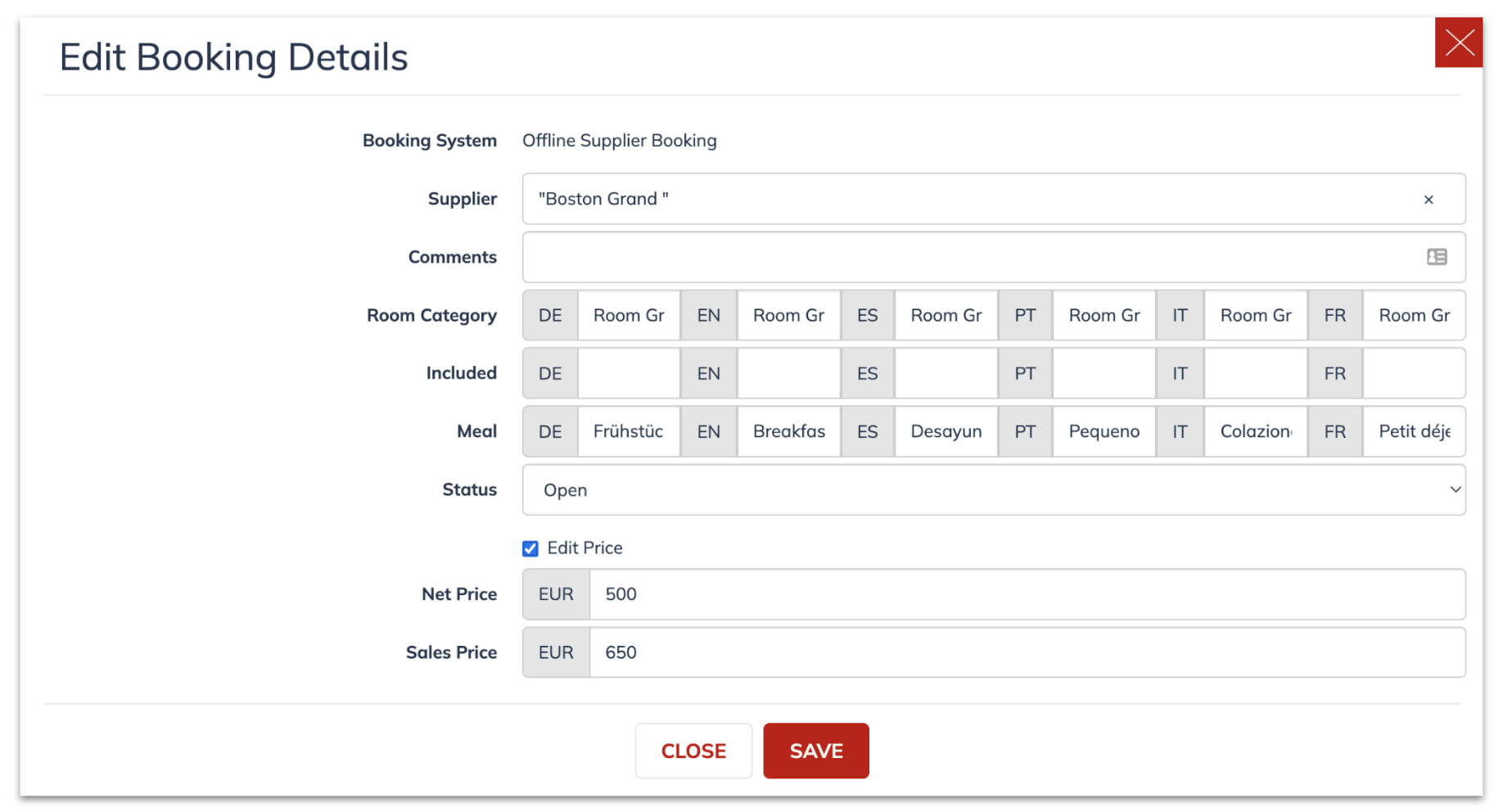Click the EUR prefix of Sales Price

556,652
